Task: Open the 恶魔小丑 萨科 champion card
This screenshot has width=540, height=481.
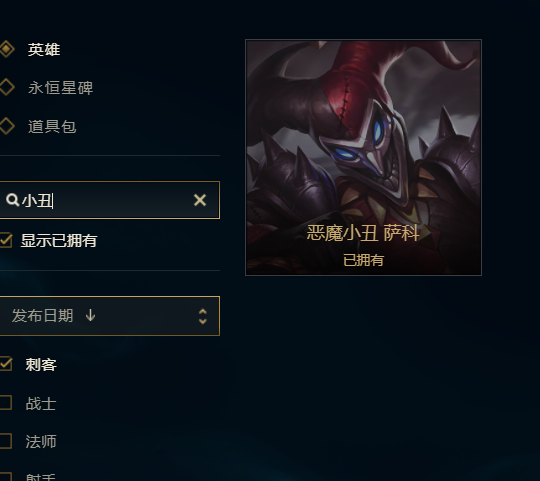Action: [363, 157]
